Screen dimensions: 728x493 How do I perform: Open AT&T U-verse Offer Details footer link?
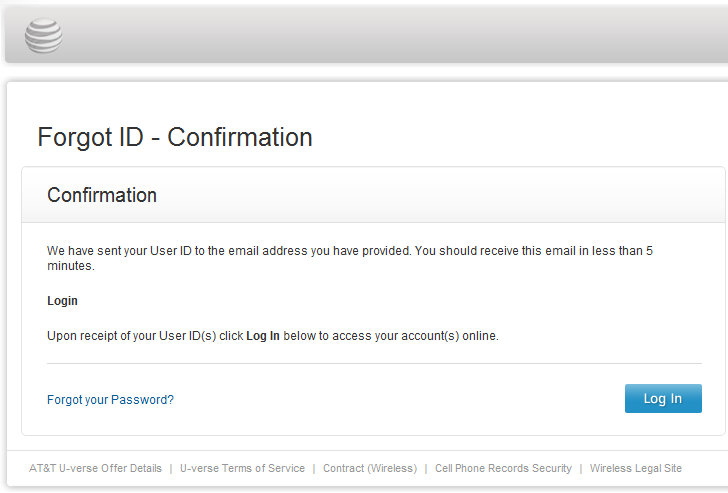95,468
